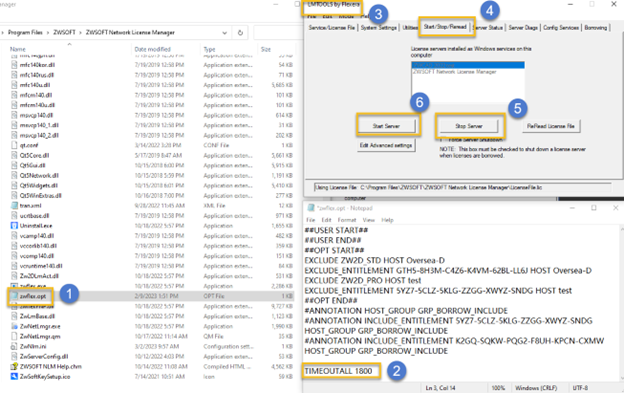Select the Uninstall.exe application icon
Viewport: 624px width, 393px height.
click(x=14, y=226)
